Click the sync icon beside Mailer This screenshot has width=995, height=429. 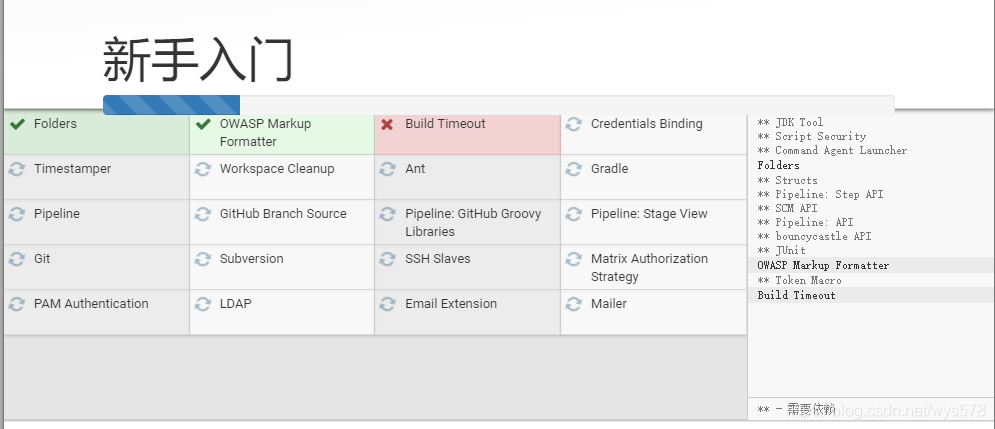pyautogui.click(x=574, y=305)
